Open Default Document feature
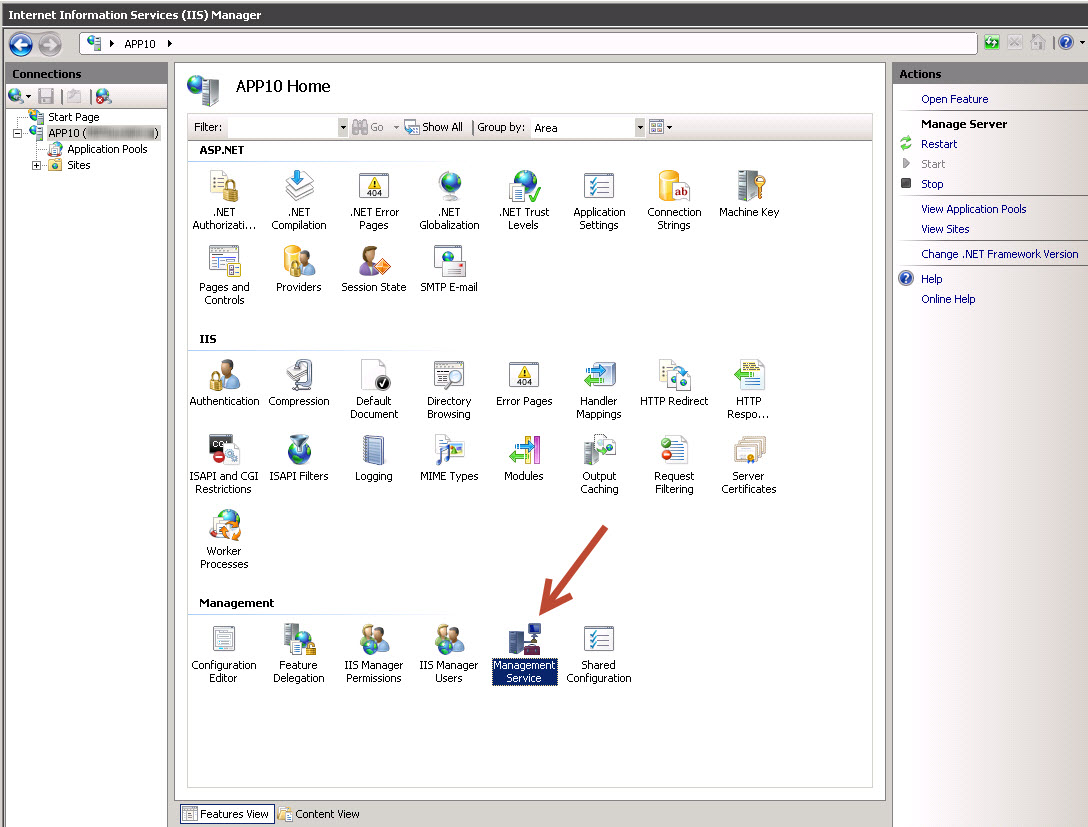The width and height of the screenshot is (1088, 827). click(x=374, y=389)
